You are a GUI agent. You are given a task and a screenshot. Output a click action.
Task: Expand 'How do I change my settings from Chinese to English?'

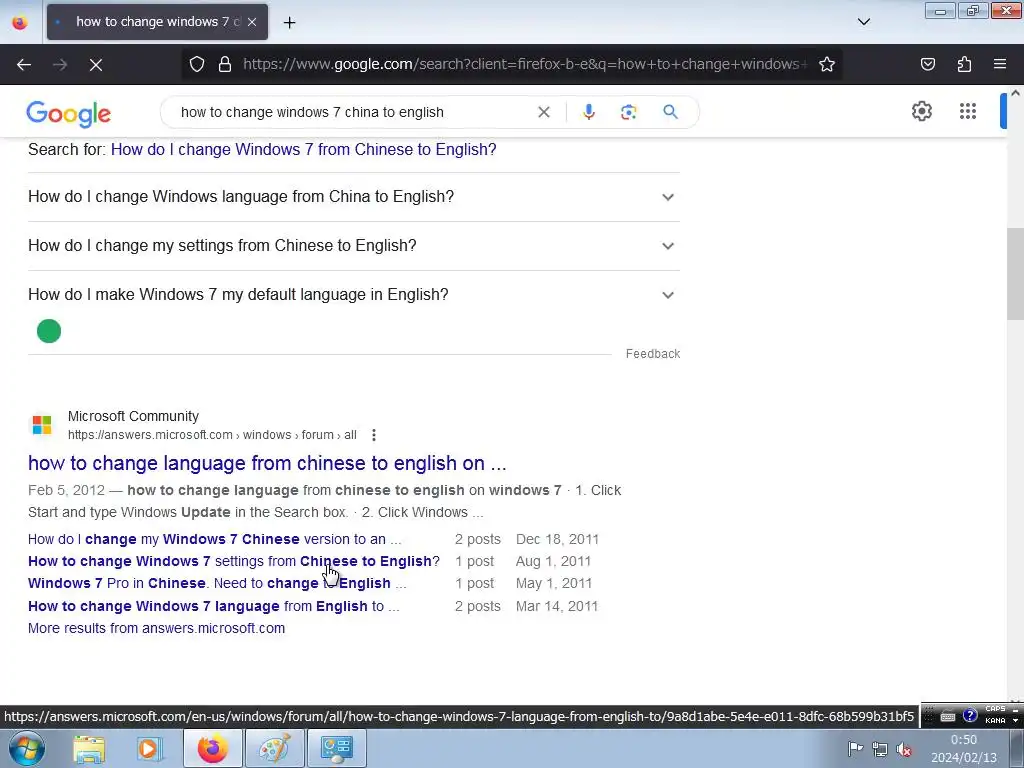pos(354,246)
